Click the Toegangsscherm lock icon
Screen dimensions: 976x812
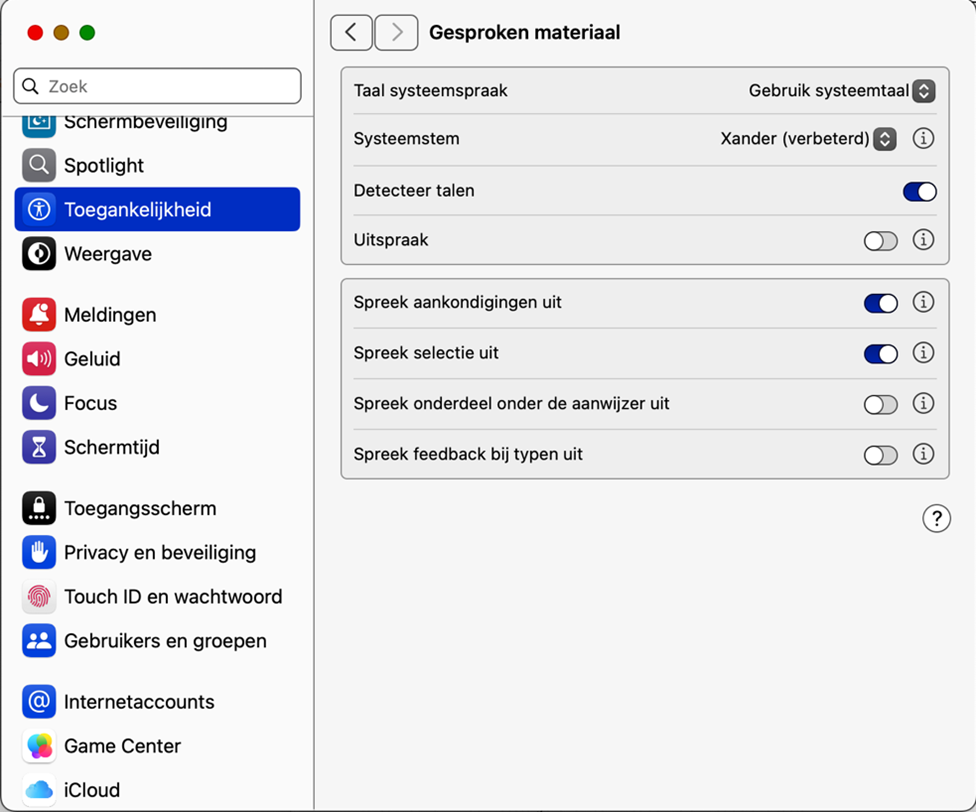pyautogui.click(x=39, y=508)
